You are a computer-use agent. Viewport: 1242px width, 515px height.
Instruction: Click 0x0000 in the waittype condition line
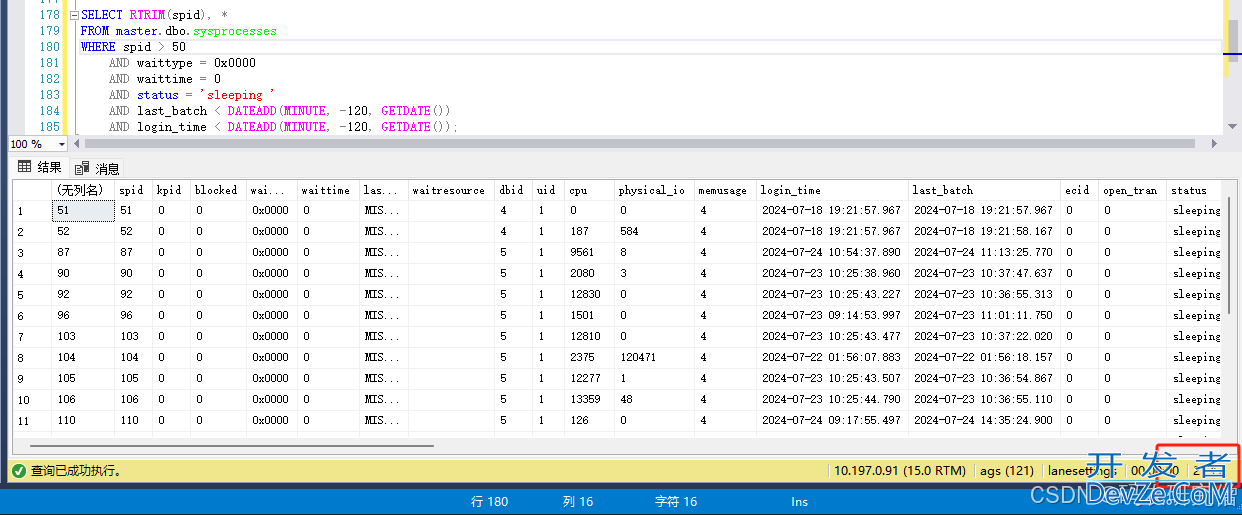click(x=235, y=63)
